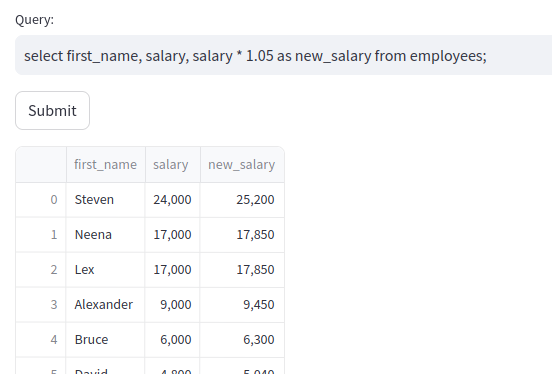The width and height of the screenshot is (552, 374).
Task: Select row index 3 in the table
Action: [x=41, y=305]
